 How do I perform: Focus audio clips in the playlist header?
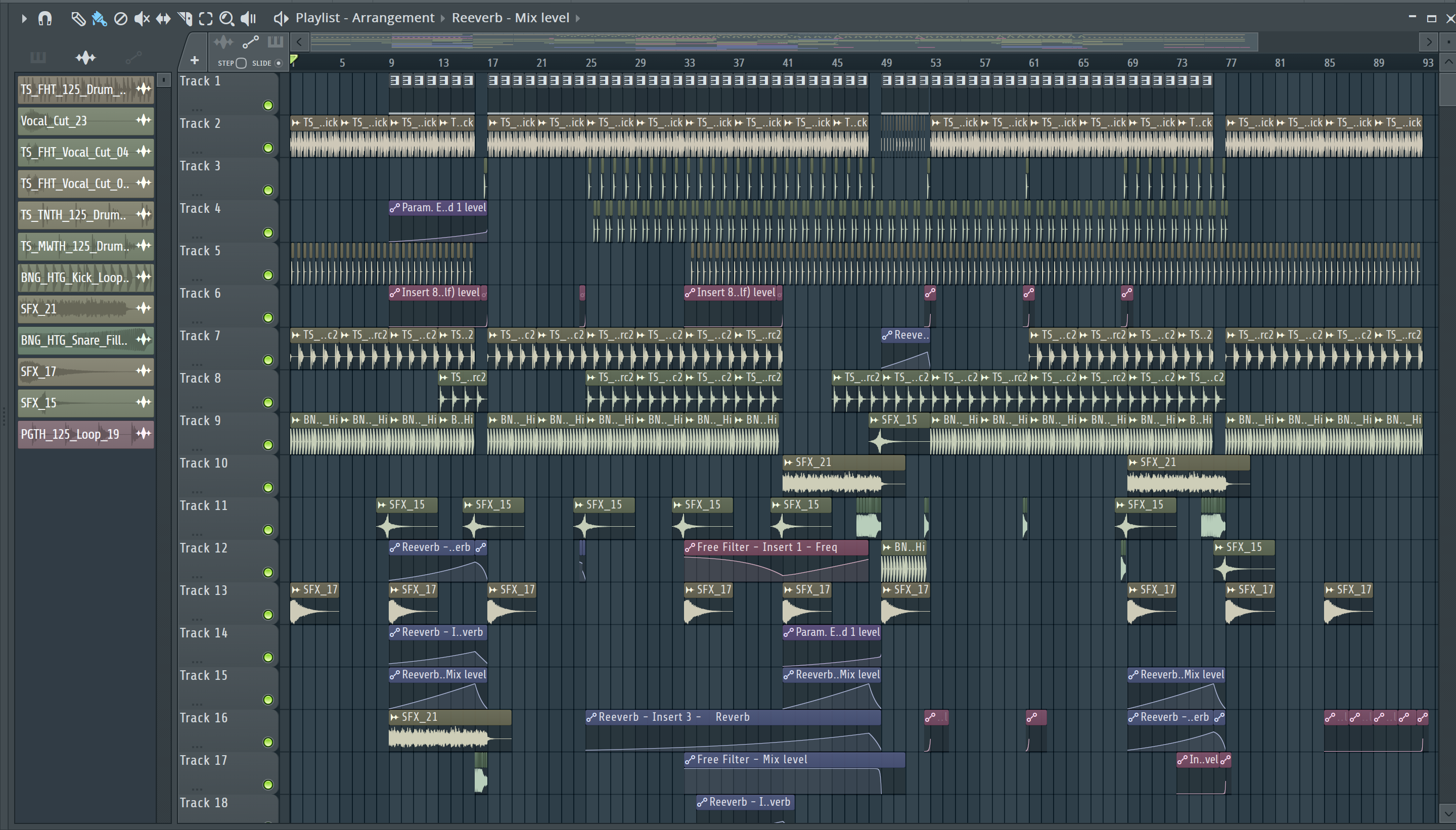coord(223,41)
